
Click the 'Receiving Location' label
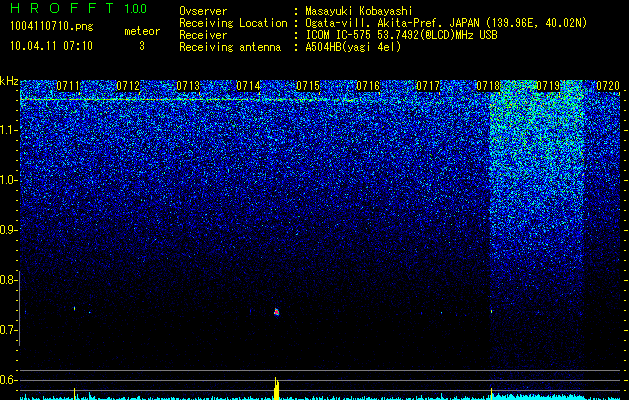[x=233, y=23]
